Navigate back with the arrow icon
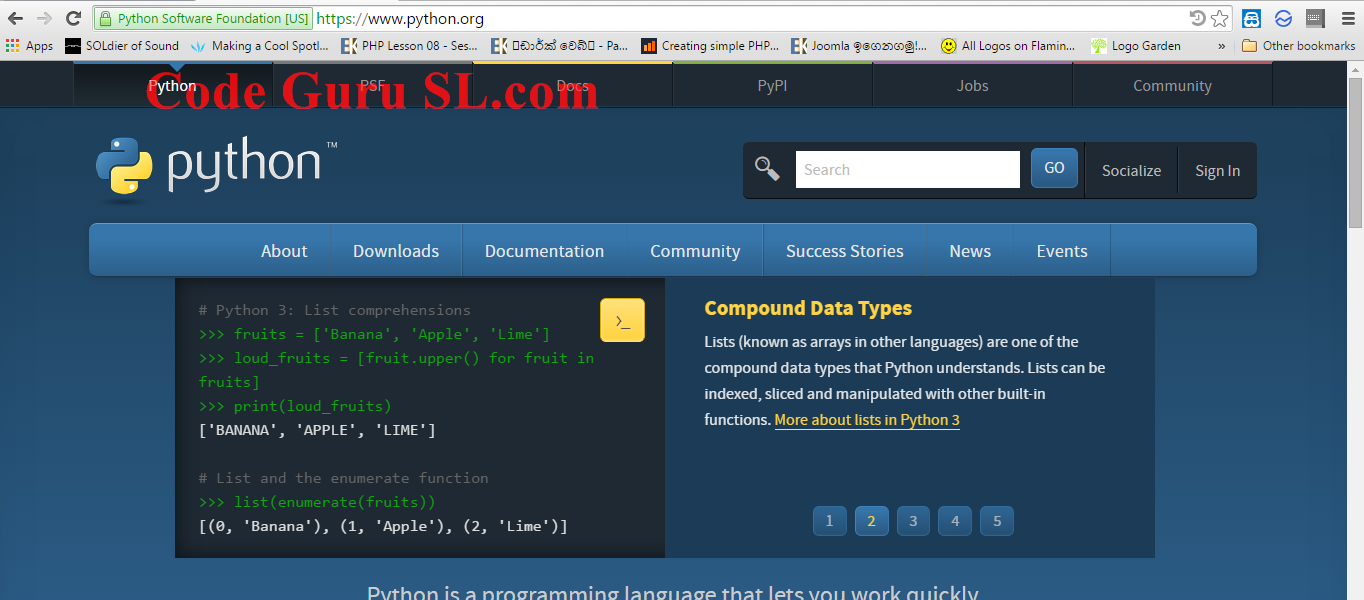1364x600 pixels. click(15, 17)
